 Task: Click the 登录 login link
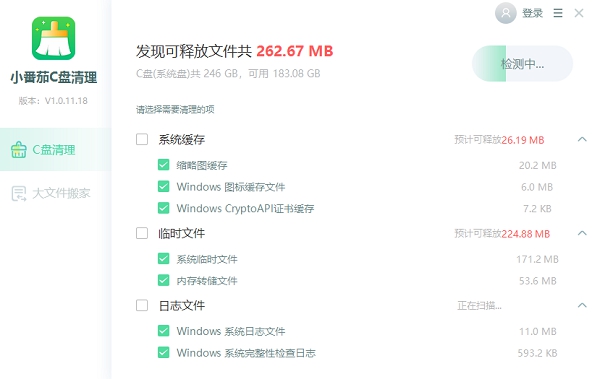[x=532, y=13]
